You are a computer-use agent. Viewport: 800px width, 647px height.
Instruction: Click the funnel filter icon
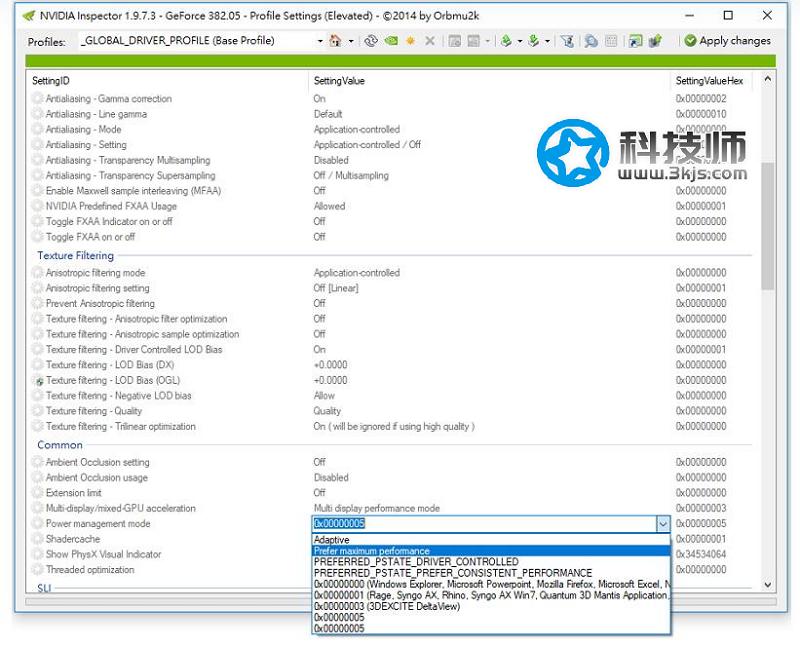tap(567, 41)
